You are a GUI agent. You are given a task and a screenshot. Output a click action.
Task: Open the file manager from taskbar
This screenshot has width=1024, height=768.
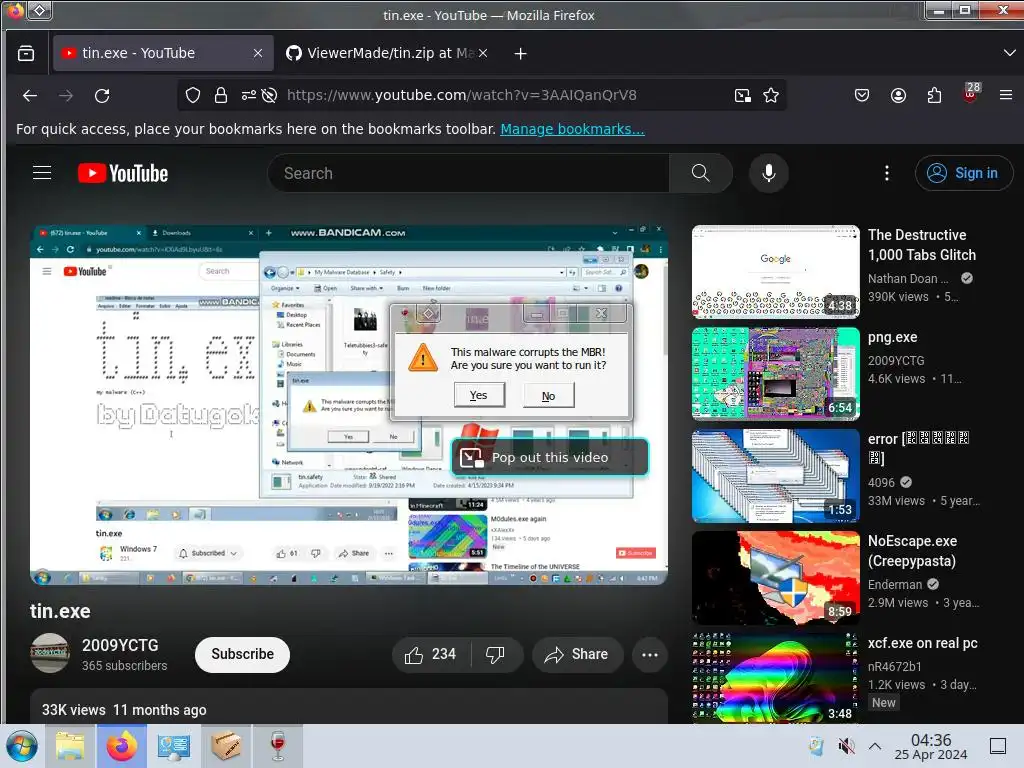point(70,746)
